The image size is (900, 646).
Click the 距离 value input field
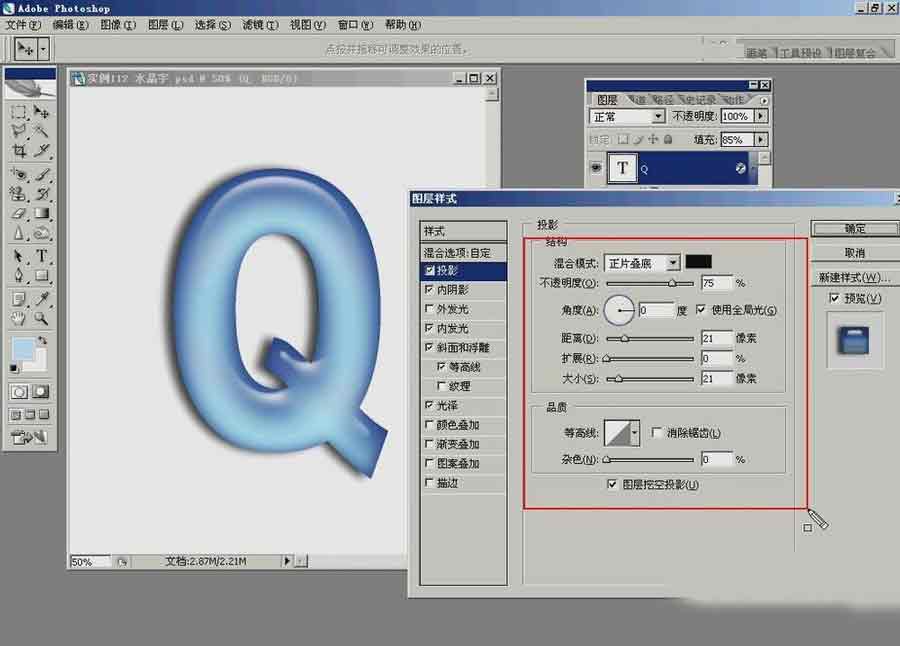[x=716, y=338]
